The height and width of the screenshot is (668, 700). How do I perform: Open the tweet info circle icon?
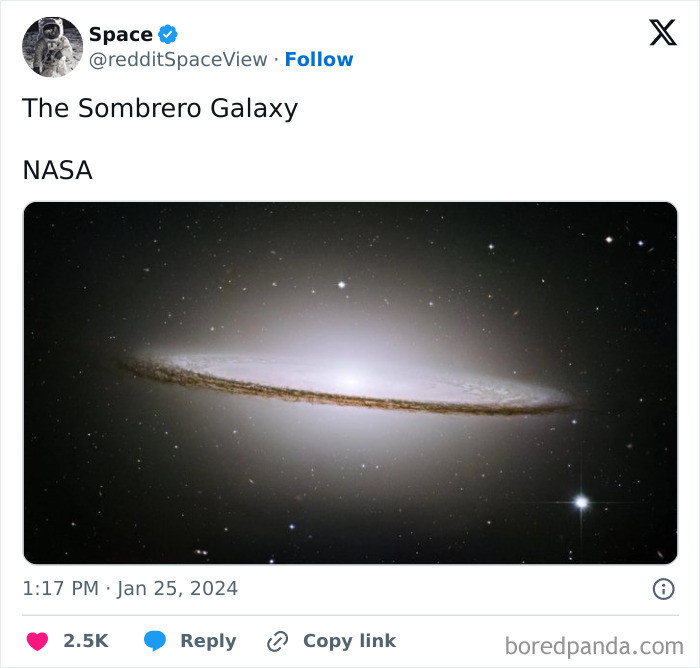pyautogui.click(x=663, y=589)
